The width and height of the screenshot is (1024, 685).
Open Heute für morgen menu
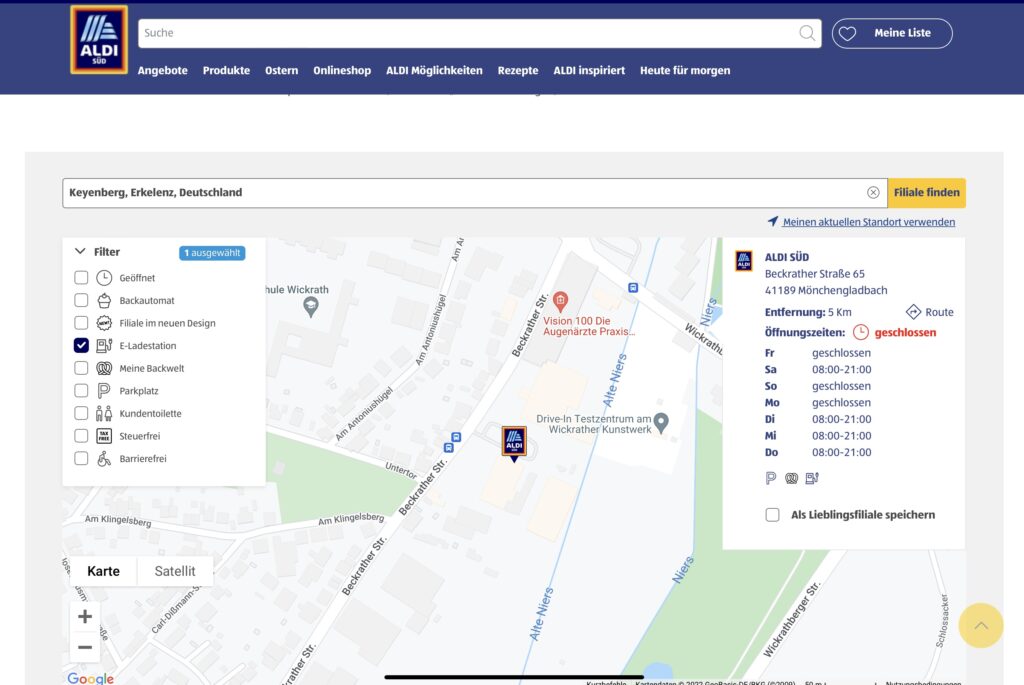tap(685, 71)
